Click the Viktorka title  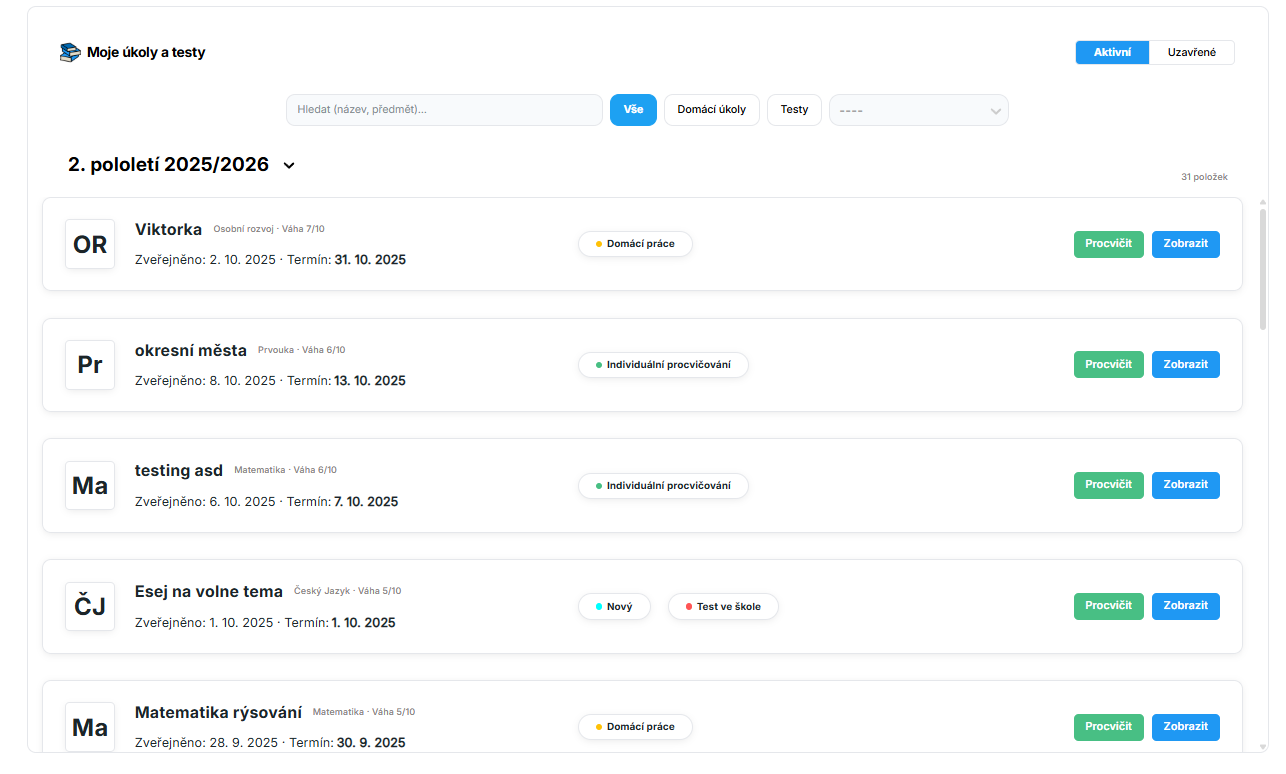pyautogui.click(x=168, y=230)
